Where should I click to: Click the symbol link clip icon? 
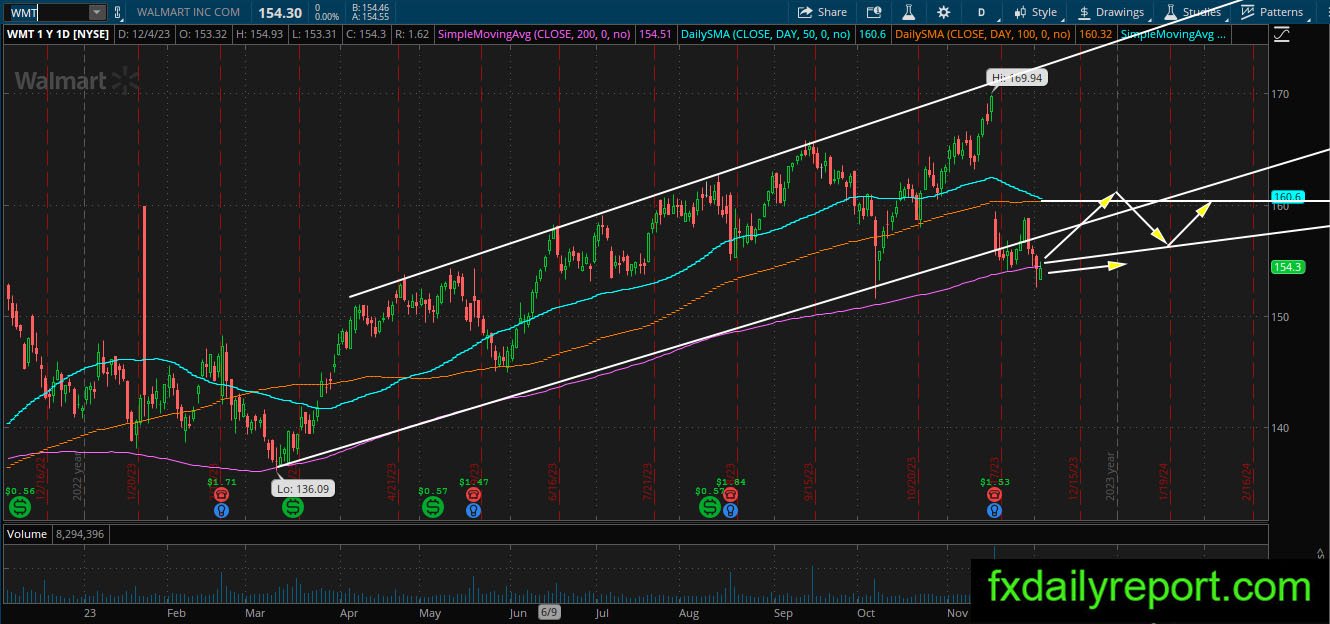(x=119, y=12)
